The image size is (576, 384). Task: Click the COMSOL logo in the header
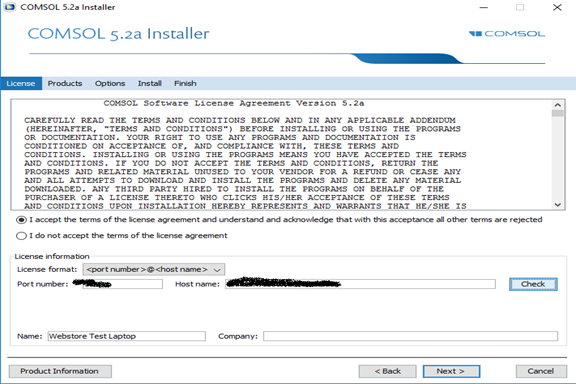pyautogui.click(x=507, y=34)
